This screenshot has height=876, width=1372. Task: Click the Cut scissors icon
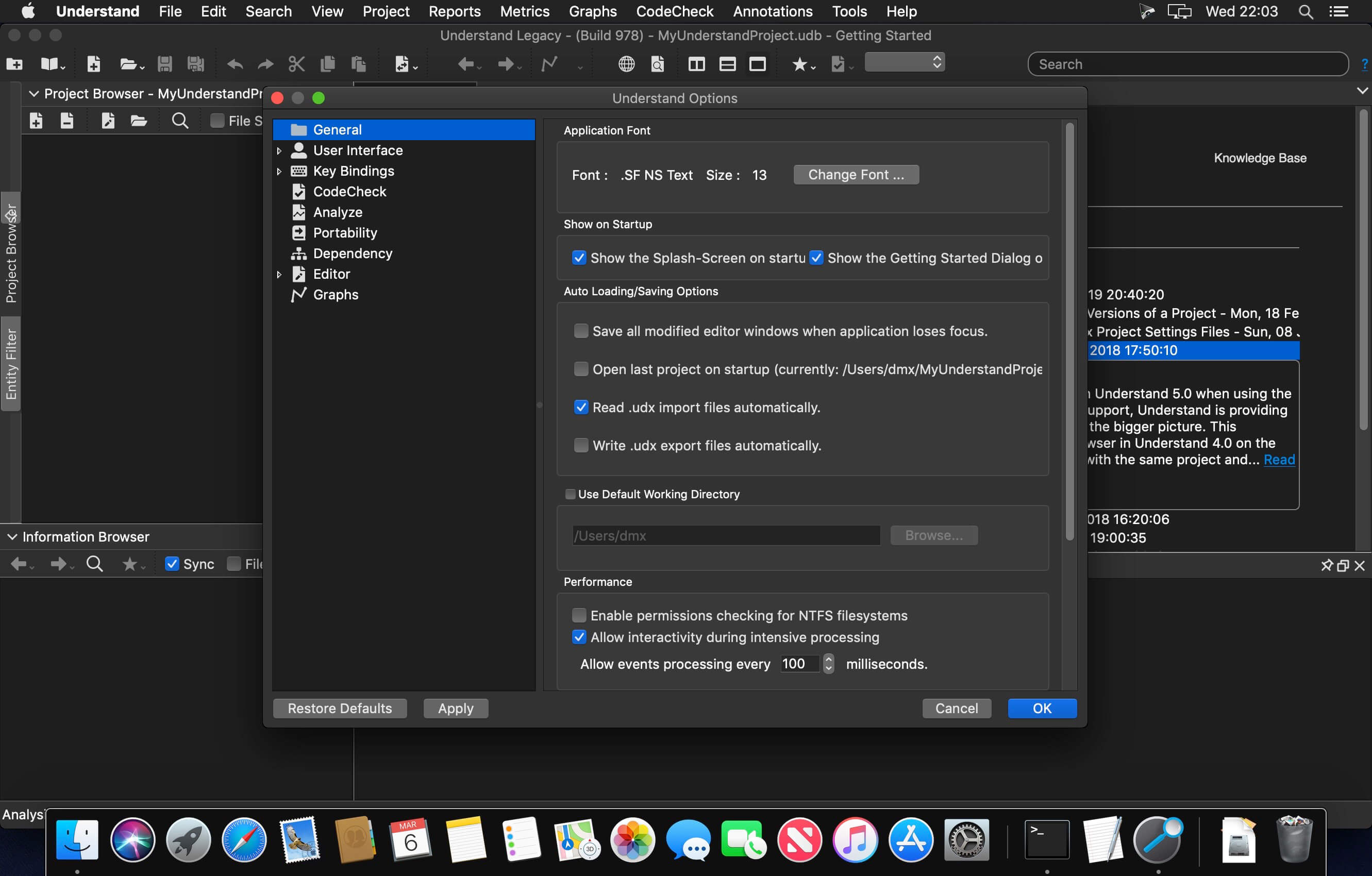(296, 64)
